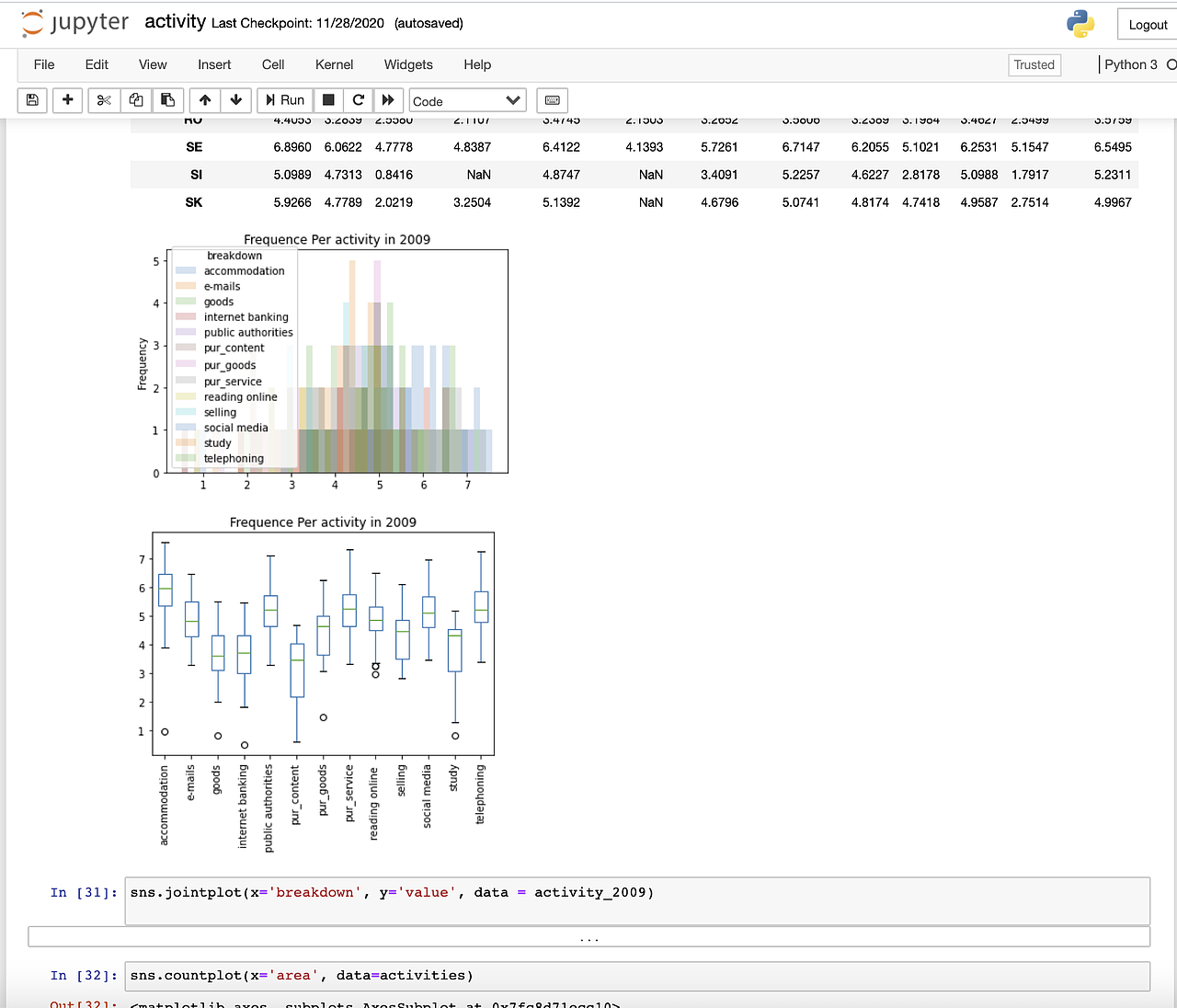Open the Help menu
The image size is (1177, 1008).
(x=477, y=64)
